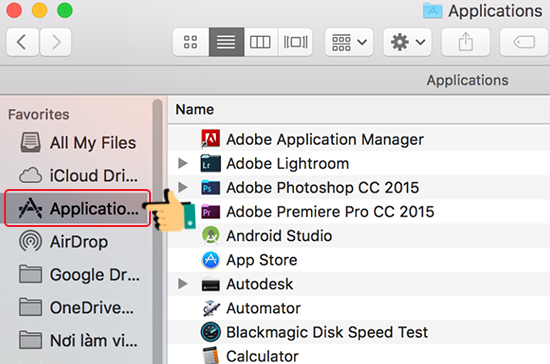Viewport: 550px width, 364px height.
Task: Click the Calculator app icon
Action: click(x=212, y=356)
